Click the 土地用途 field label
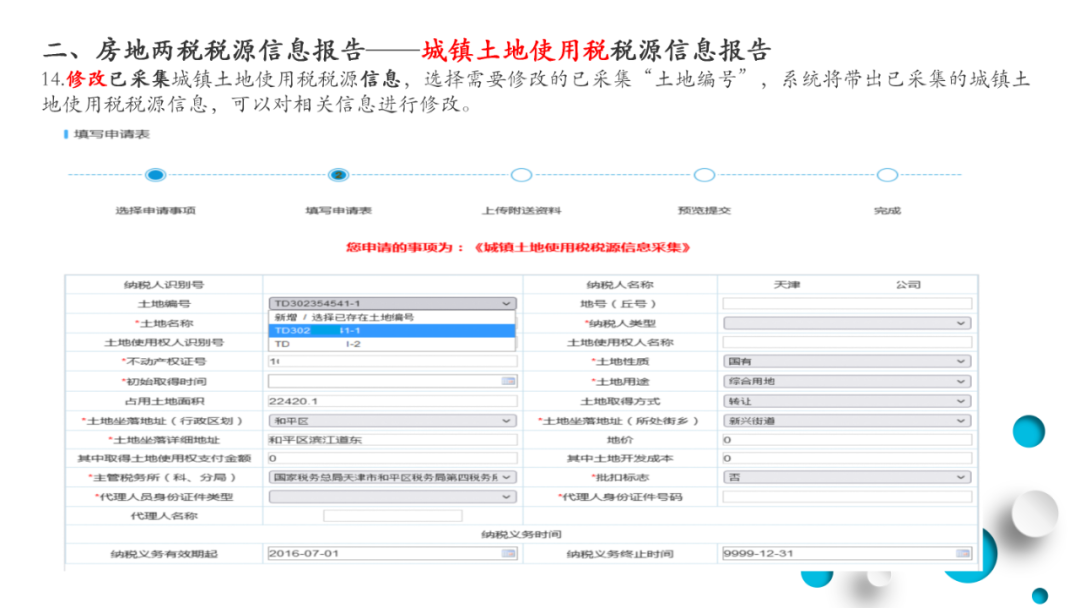 point(620,381)
